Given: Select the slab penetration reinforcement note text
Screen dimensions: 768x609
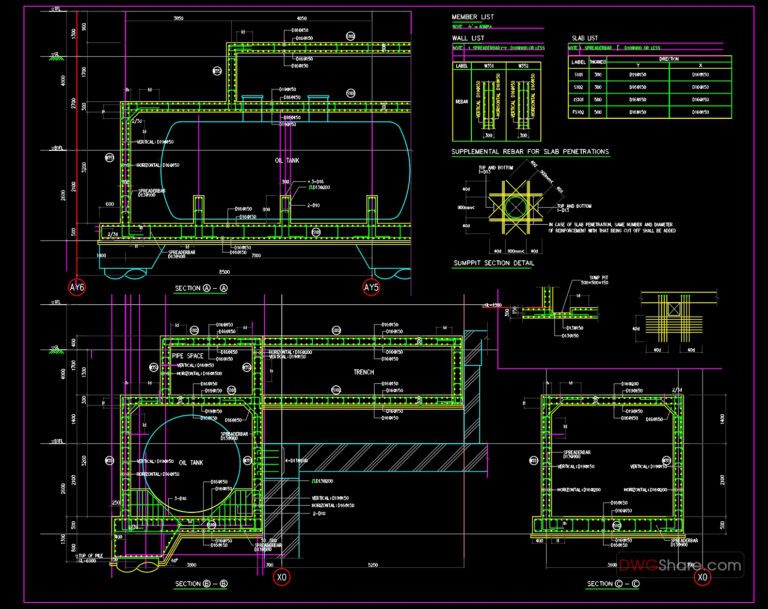Looking at the screenshot, I should (x=612, y=227).
